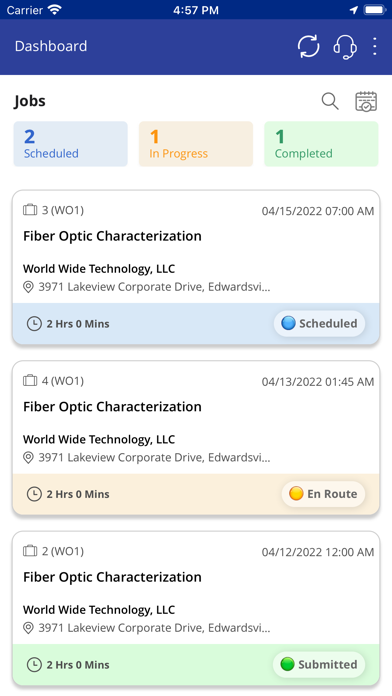Filter jobs by 1 Completed tile
This screenshot has width=392, height=696.
tap(321, 144)
